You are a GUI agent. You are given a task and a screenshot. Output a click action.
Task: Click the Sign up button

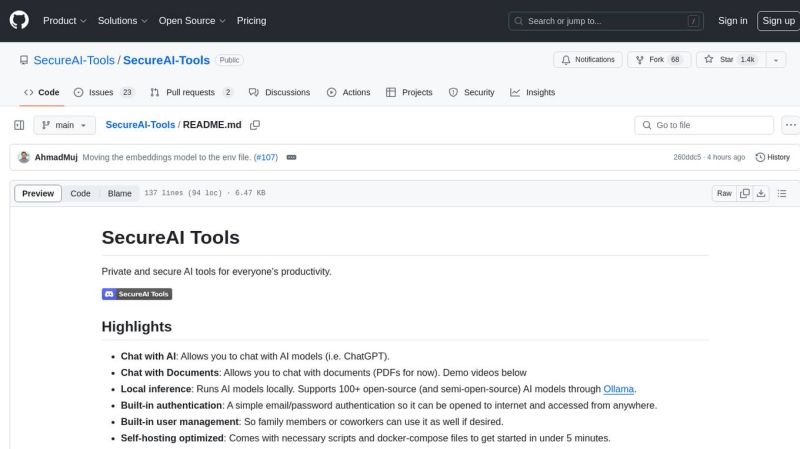pyautogui.click(x=779, y=21)
